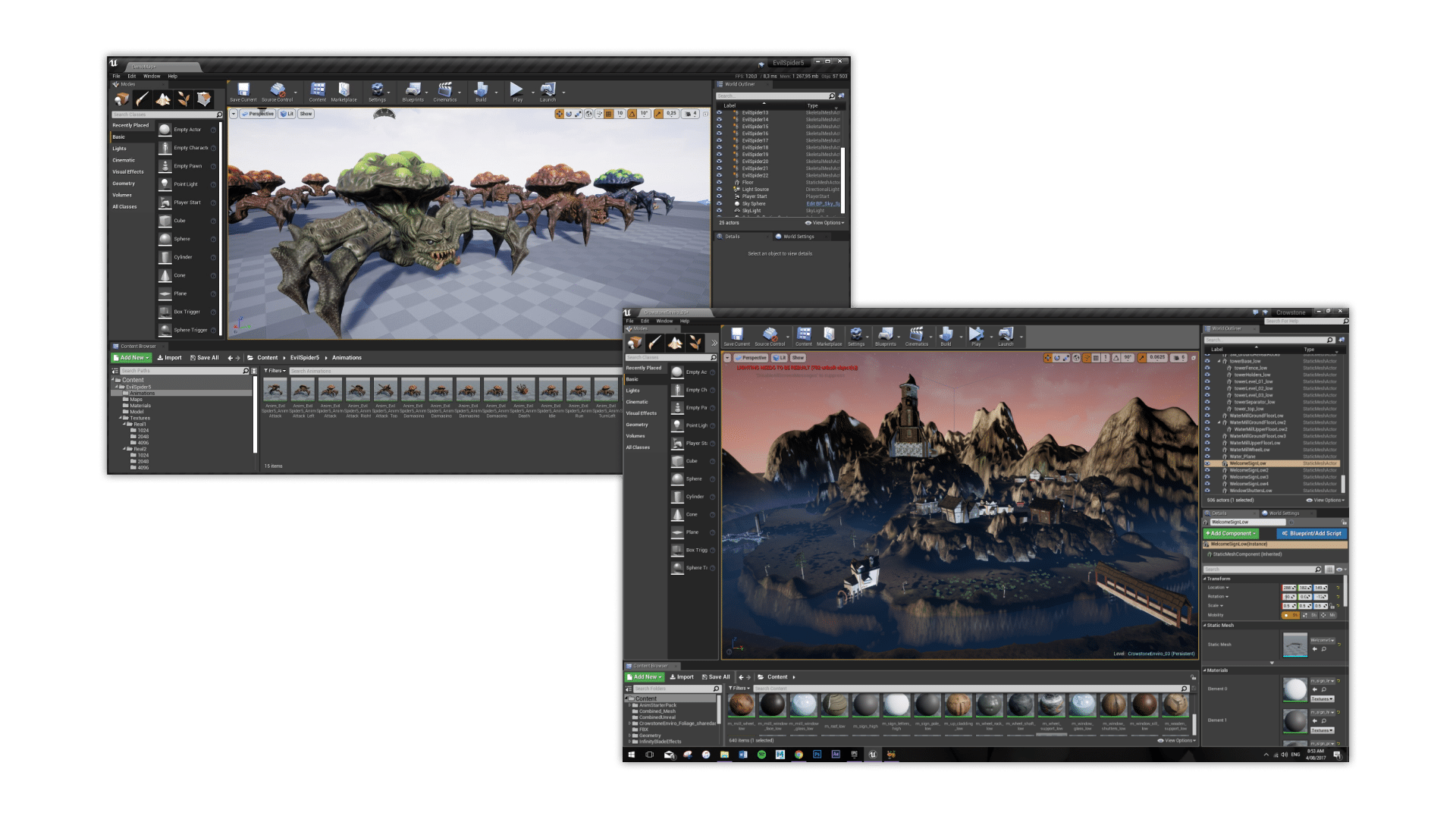Open Edit menu in Crowstone window
The image size is (1456, 819).
(x=645, y=321)
